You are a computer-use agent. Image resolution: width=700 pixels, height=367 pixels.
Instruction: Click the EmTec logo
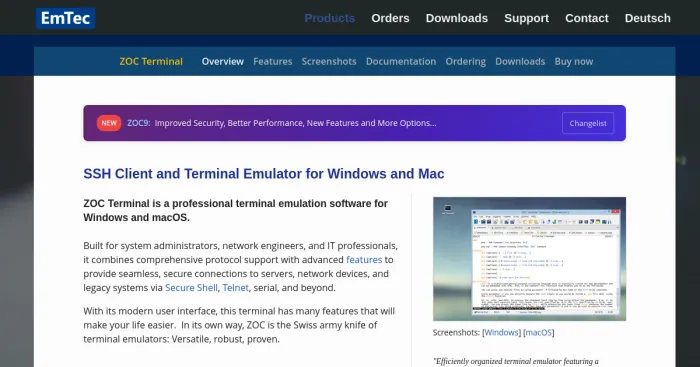pyautogui.click(x=65, y=18)
